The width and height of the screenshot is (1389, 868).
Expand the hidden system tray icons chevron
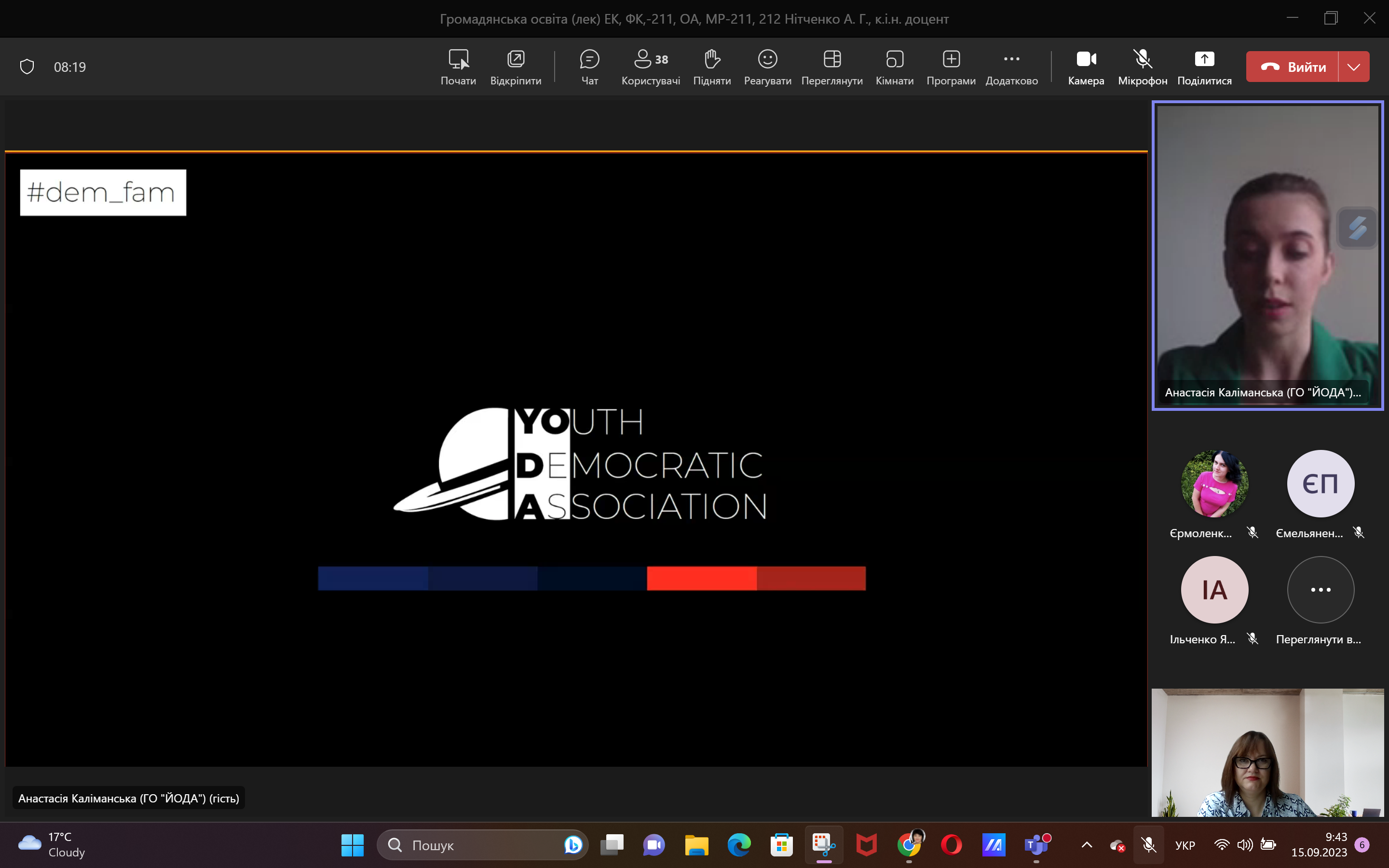coord(1087,844)
